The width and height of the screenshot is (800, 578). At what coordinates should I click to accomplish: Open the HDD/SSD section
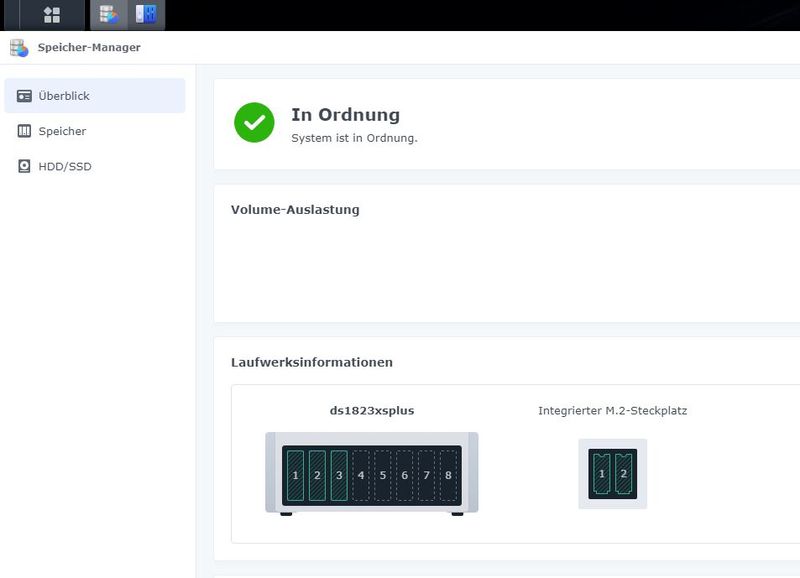pos(61,166)
